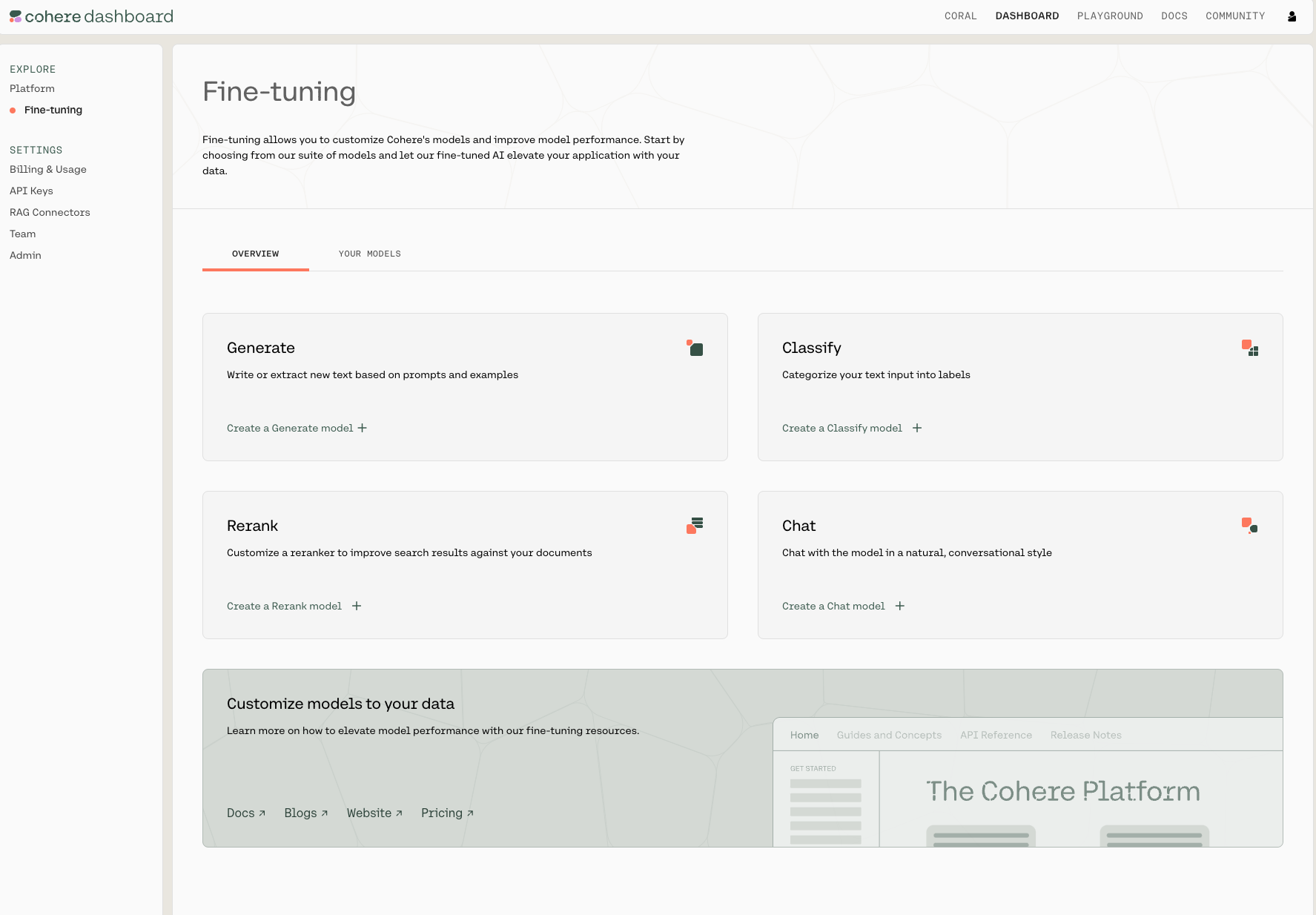Screen dimensions: 1316x915
Task: Open the user profile icon
Action: (x=1292, y=16)
